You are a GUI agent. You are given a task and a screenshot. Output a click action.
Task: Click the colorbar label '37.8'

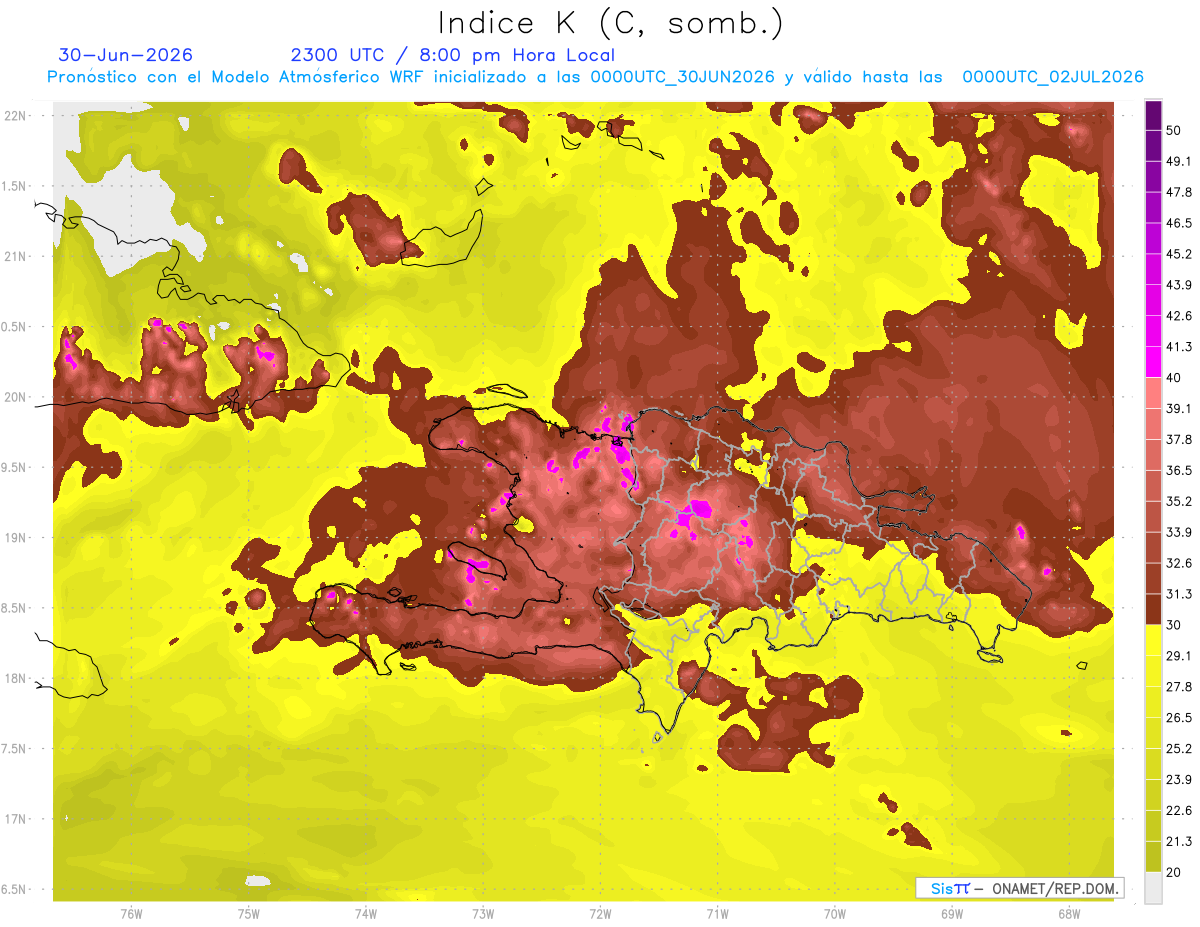click(1179, 439)
